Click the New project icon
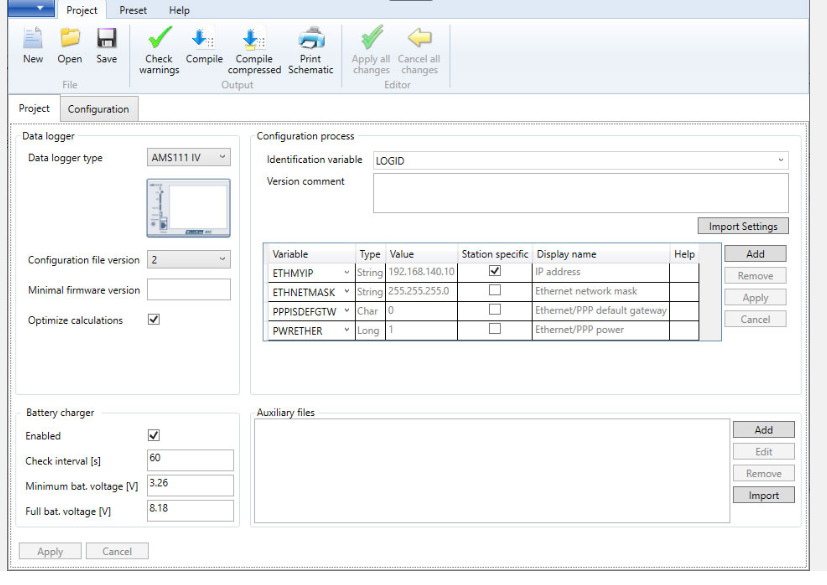 (33, 45)
